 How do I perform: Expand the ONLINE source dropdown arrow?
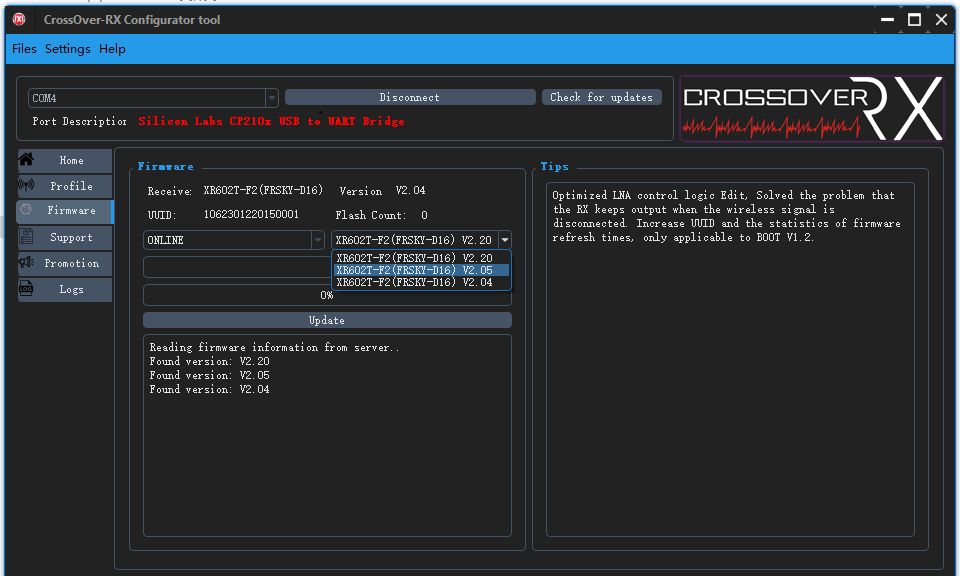click(x=317, y=240)
